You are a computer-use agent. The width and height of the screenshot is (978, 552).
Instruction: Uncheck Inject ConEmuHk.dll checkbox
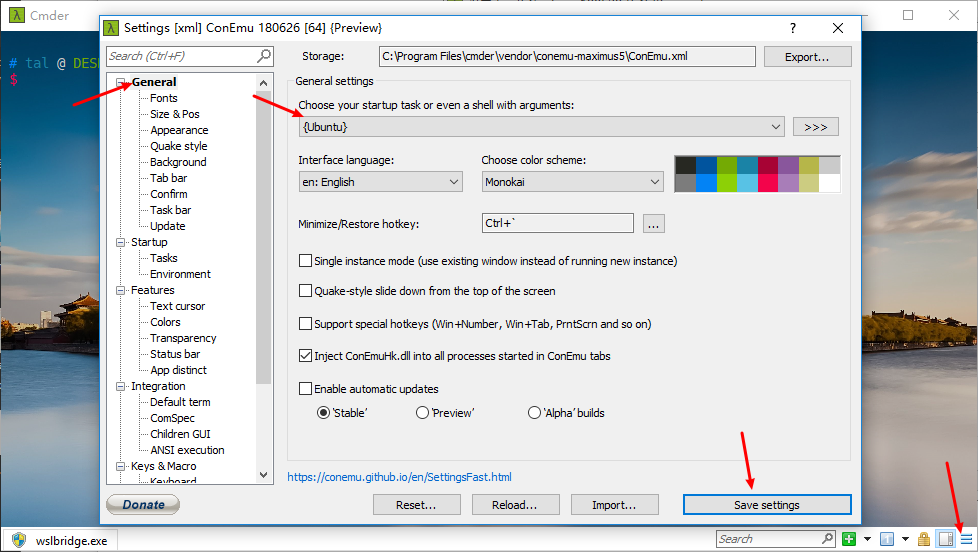click(x=305, y=356)
